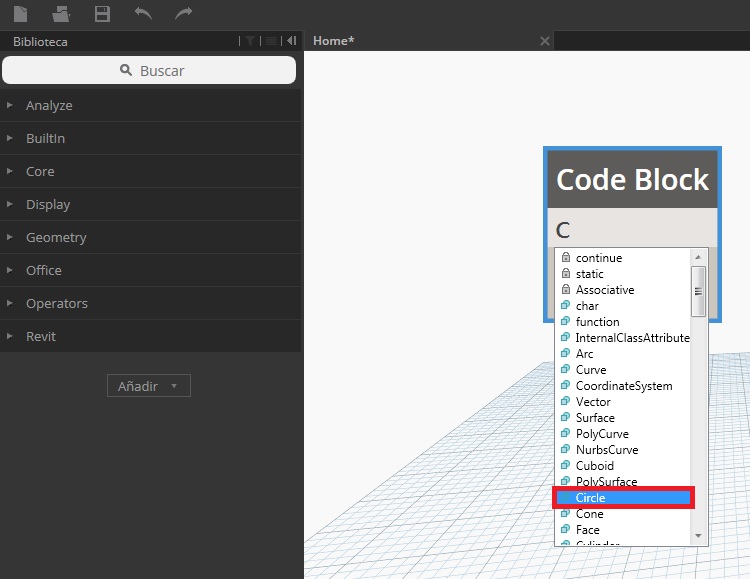Expand the Analyze library category
The width and height of the screenshot is (750, 579).
(49, 105)
